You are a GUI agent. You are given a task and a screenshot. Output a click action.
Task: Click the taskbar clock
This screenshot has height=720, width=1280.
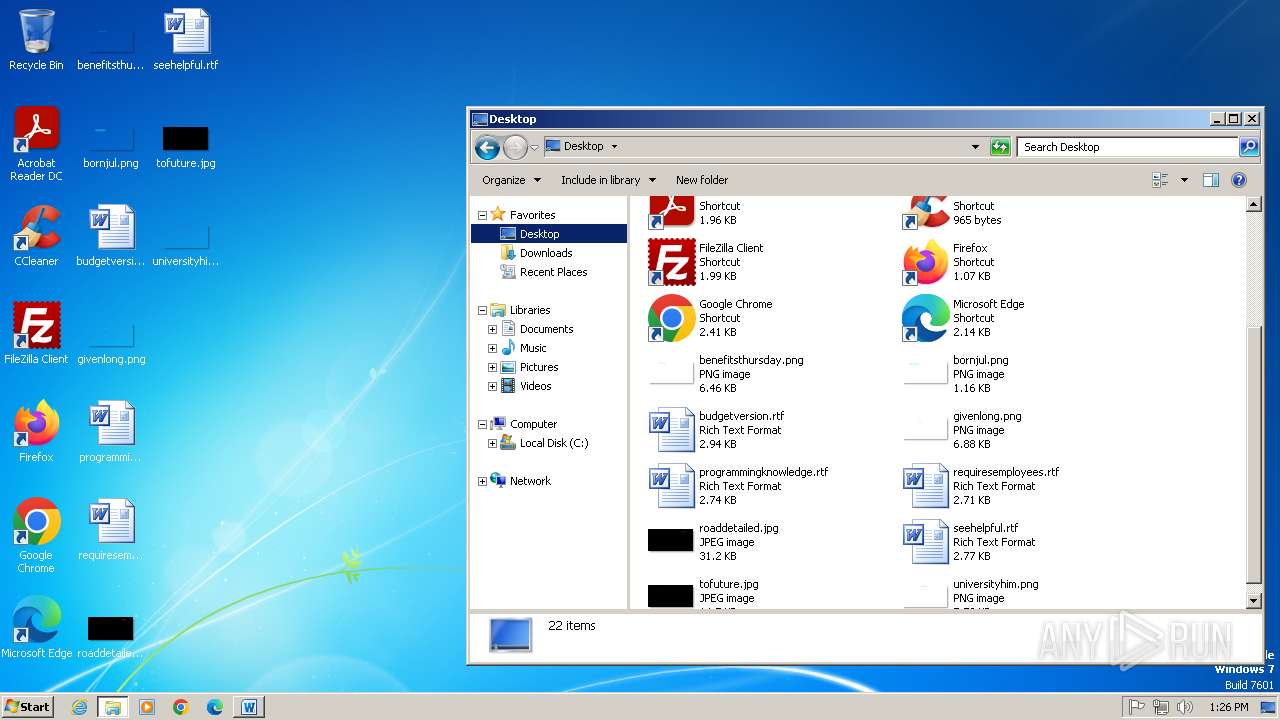pyautogui.click(x=1228, y=707)
